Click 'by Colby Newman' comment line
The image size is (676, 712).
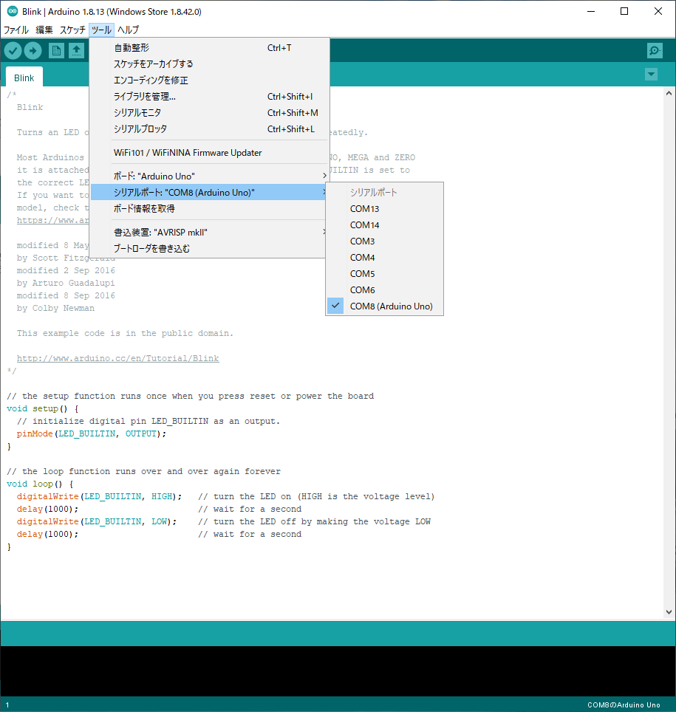[55, 308]
